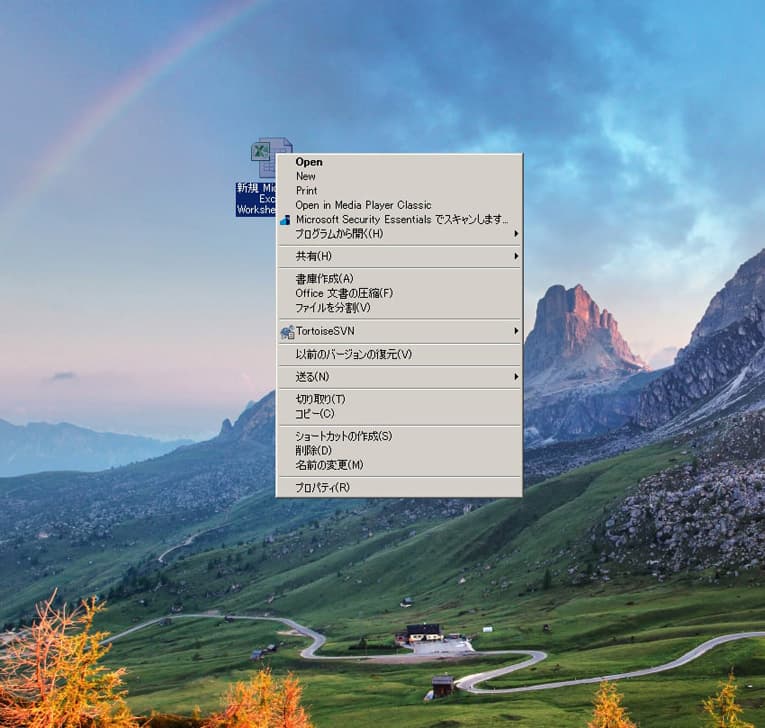The image size is (765, 728).
Task: Choose 削除(D) to delete the file
Action: click(314, 451)
